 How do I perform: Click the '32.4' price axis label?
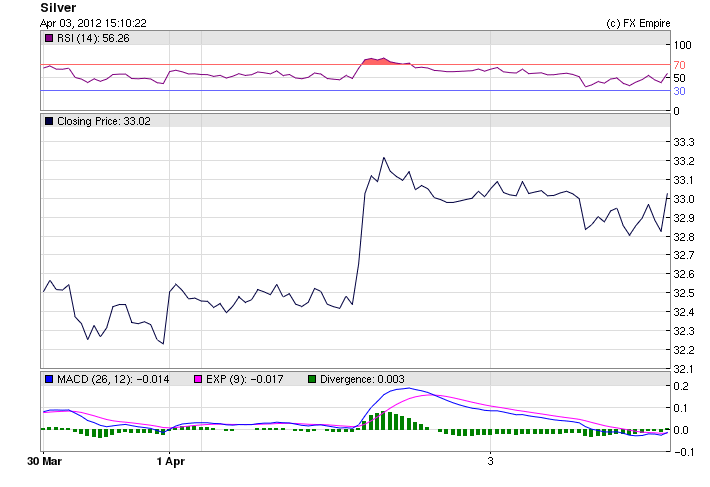click(x=684, y=312)
